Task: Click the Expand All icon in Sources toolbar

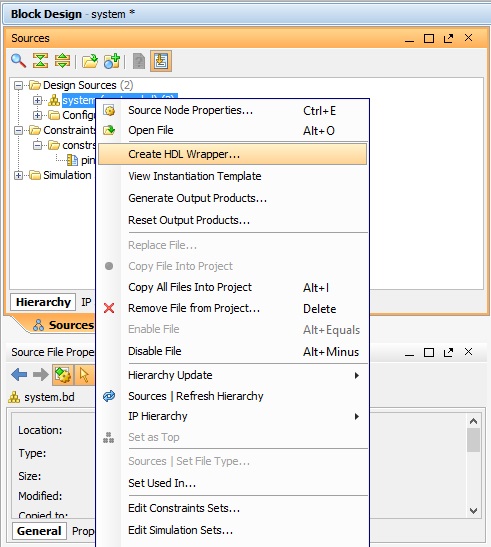Action: click(62, 61)
